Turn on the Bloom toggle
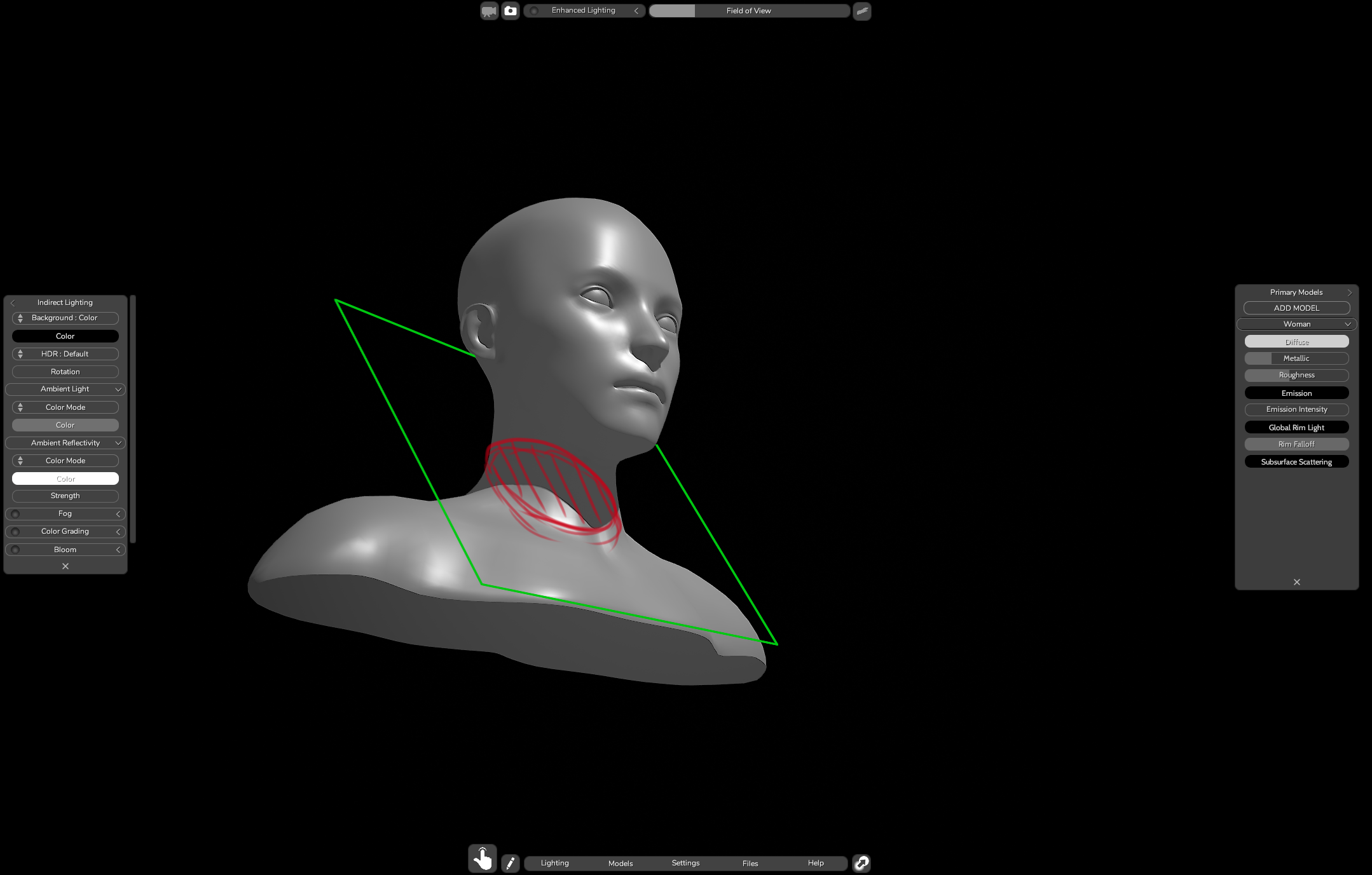Image resolution: width=1372 pixels, height=875 pixels. click(16, 550)
